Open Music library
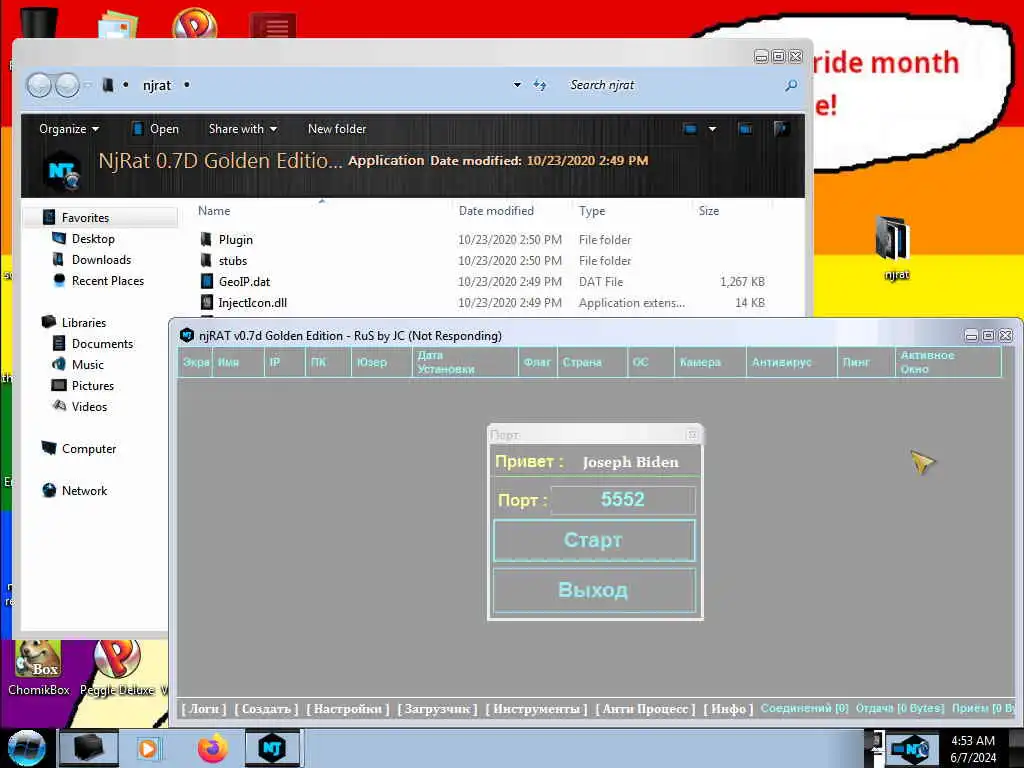 88,364
